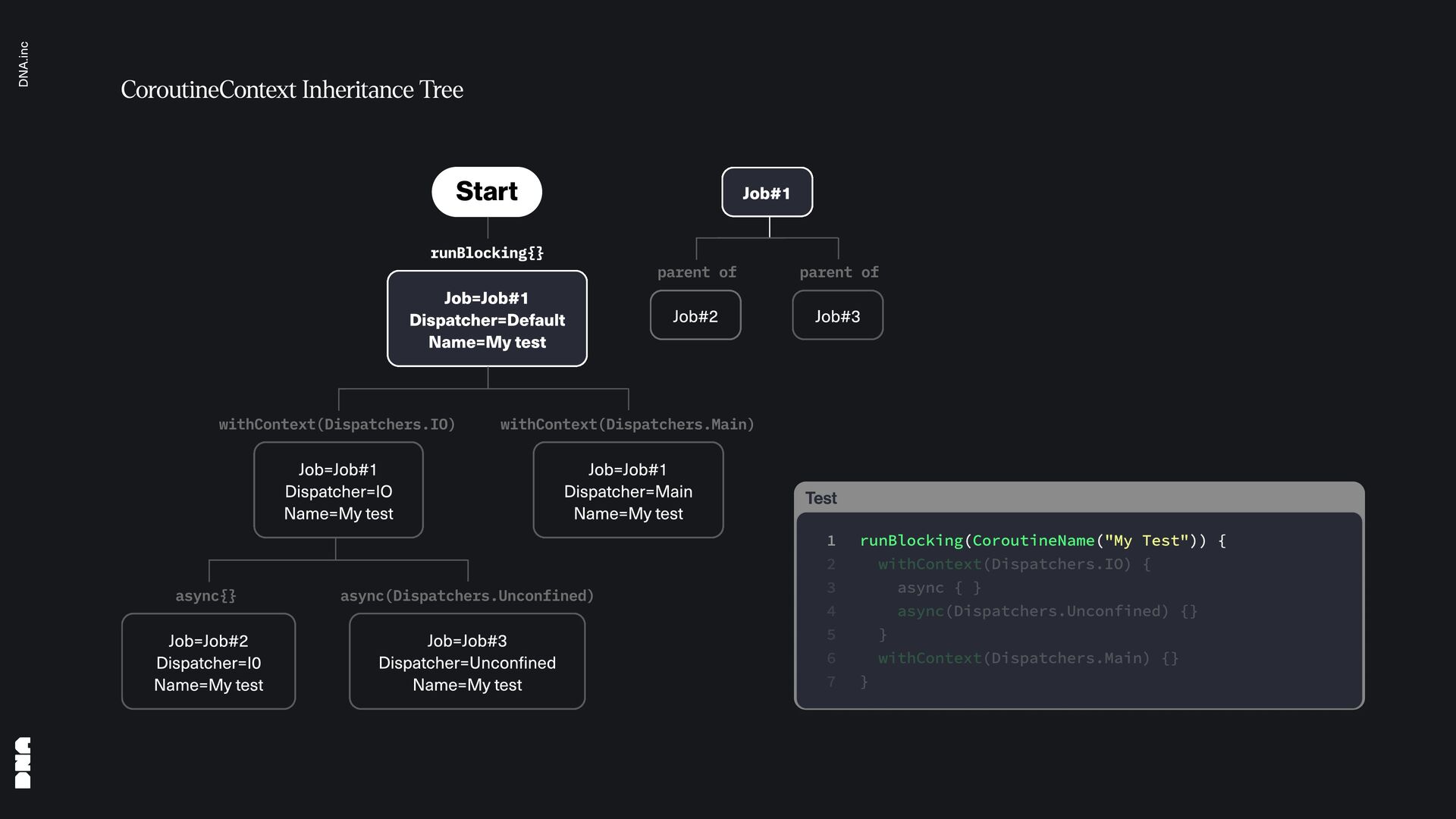Viewport: 1456px width, 819px height.
Task: Click the Dispatcher=Default context box
Action: click(x=487, y=319)
